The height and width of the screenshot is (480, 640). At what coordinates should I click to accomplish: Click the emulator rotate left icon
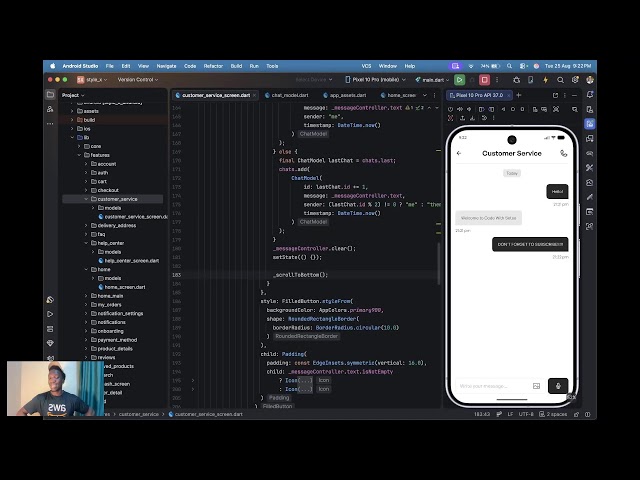click(481, 109)
